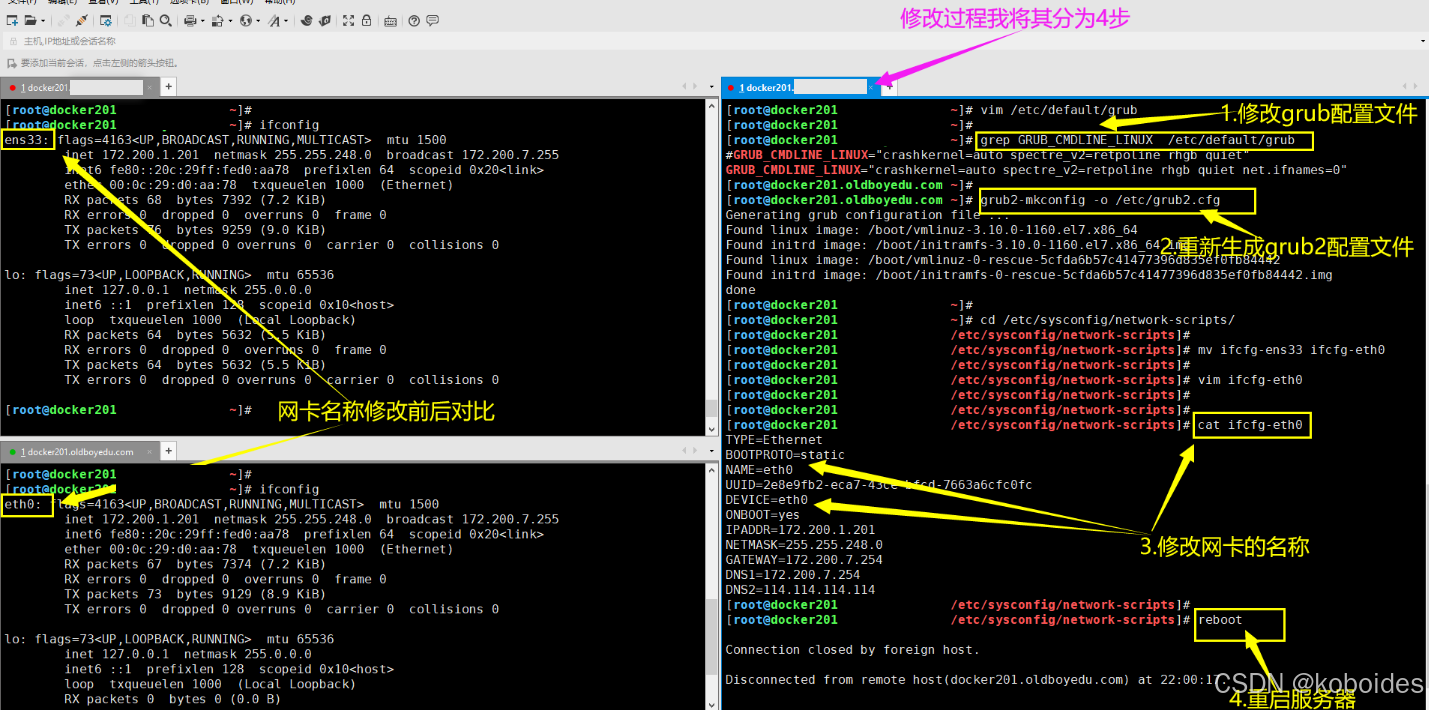Click the Help question mark icon

(414, 21)
